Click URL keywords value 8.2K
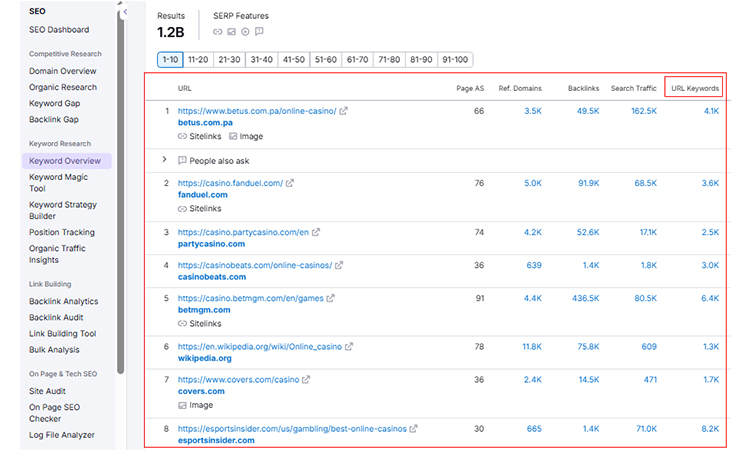 click(x=710, y=429)
